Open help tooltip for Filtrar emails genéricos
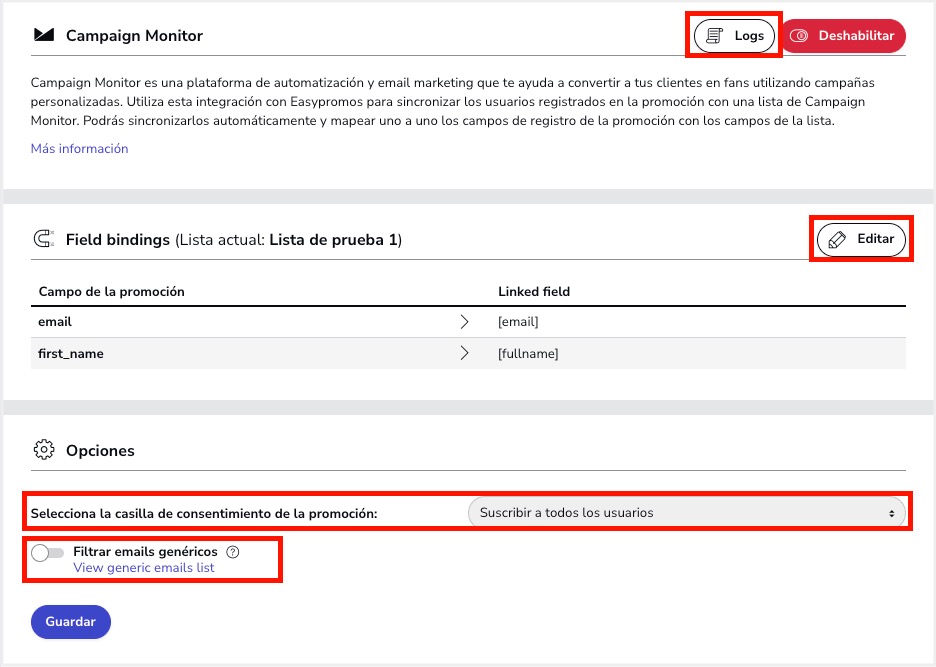This screenshot has width=936, height=667. (x=233, y=552)
